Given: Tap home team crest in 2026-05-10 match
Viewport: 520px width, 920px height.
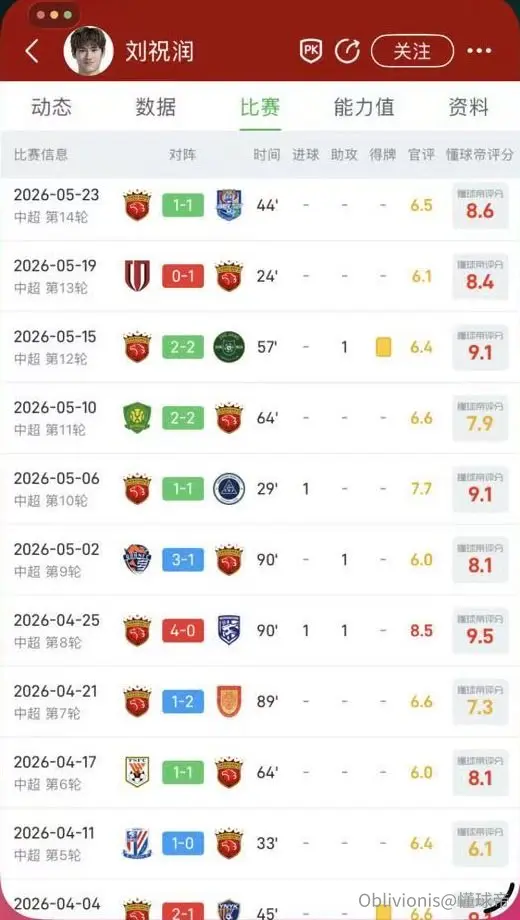Looking at the screenshot, I should [137, 418].
